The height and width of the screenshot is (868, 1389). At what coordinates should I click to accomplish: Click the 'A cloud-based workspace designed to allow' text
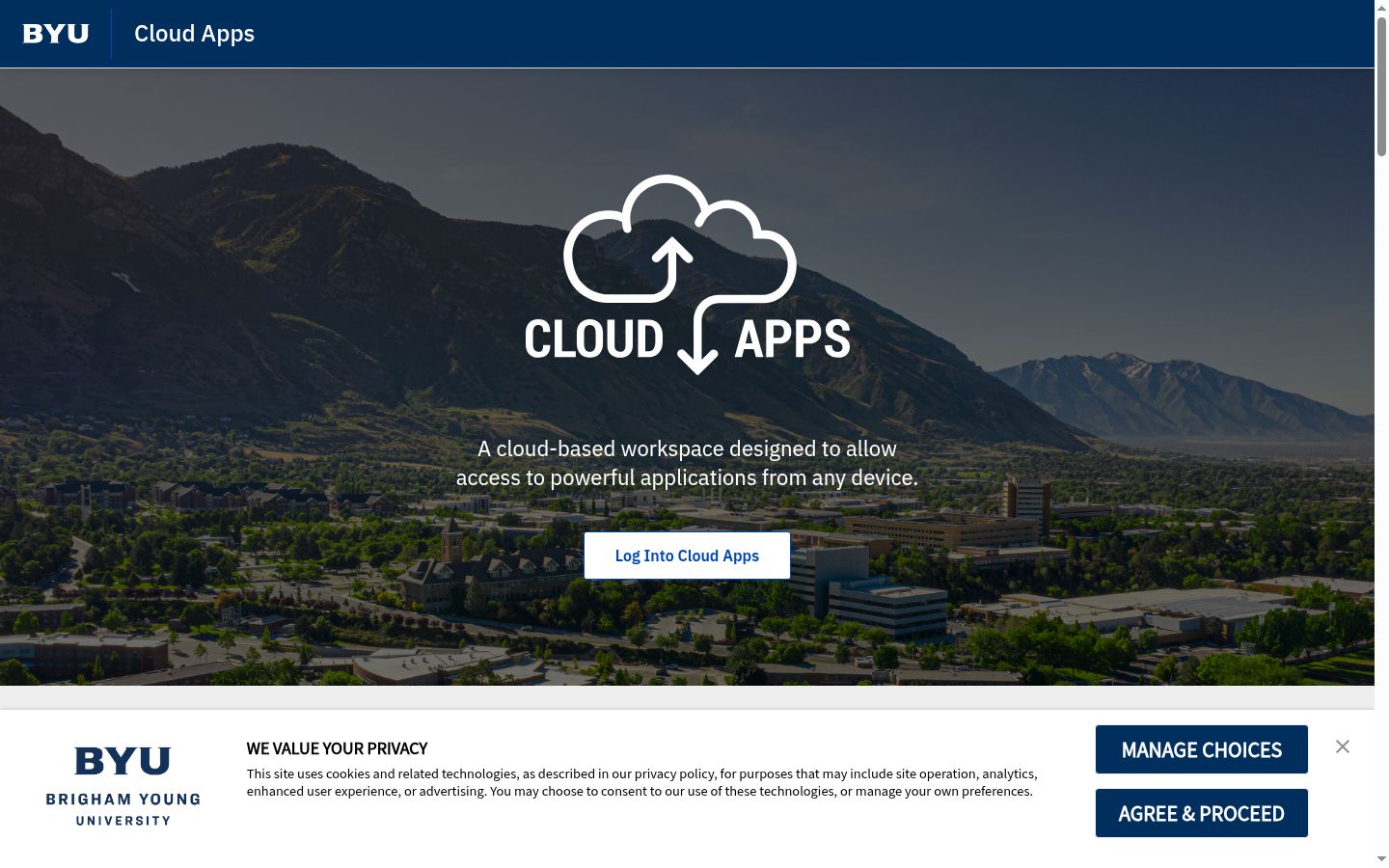click(687, 448)
